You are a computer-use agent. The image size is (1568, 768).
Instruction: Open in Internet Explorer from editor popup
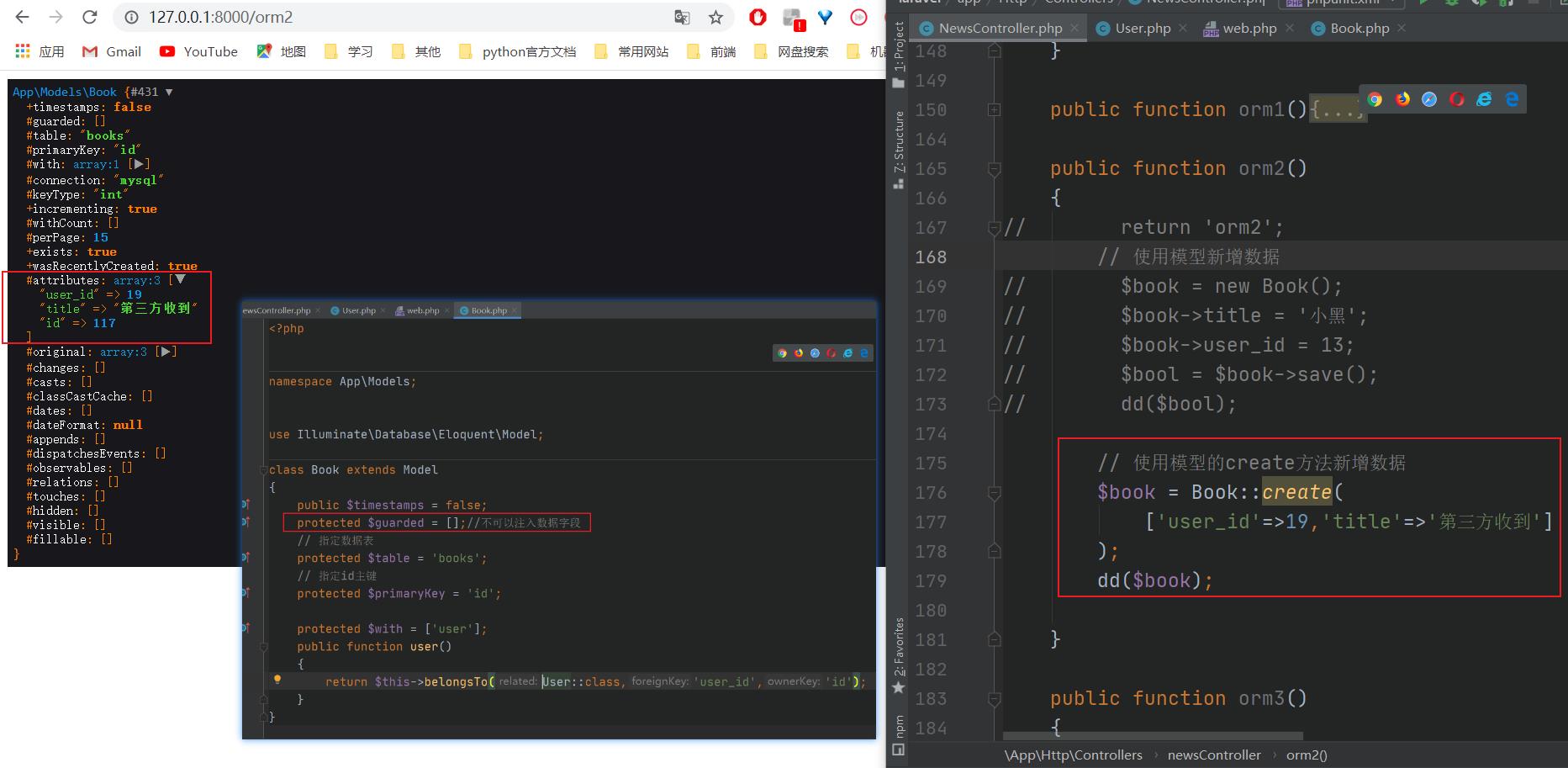tap(1485, 99)
